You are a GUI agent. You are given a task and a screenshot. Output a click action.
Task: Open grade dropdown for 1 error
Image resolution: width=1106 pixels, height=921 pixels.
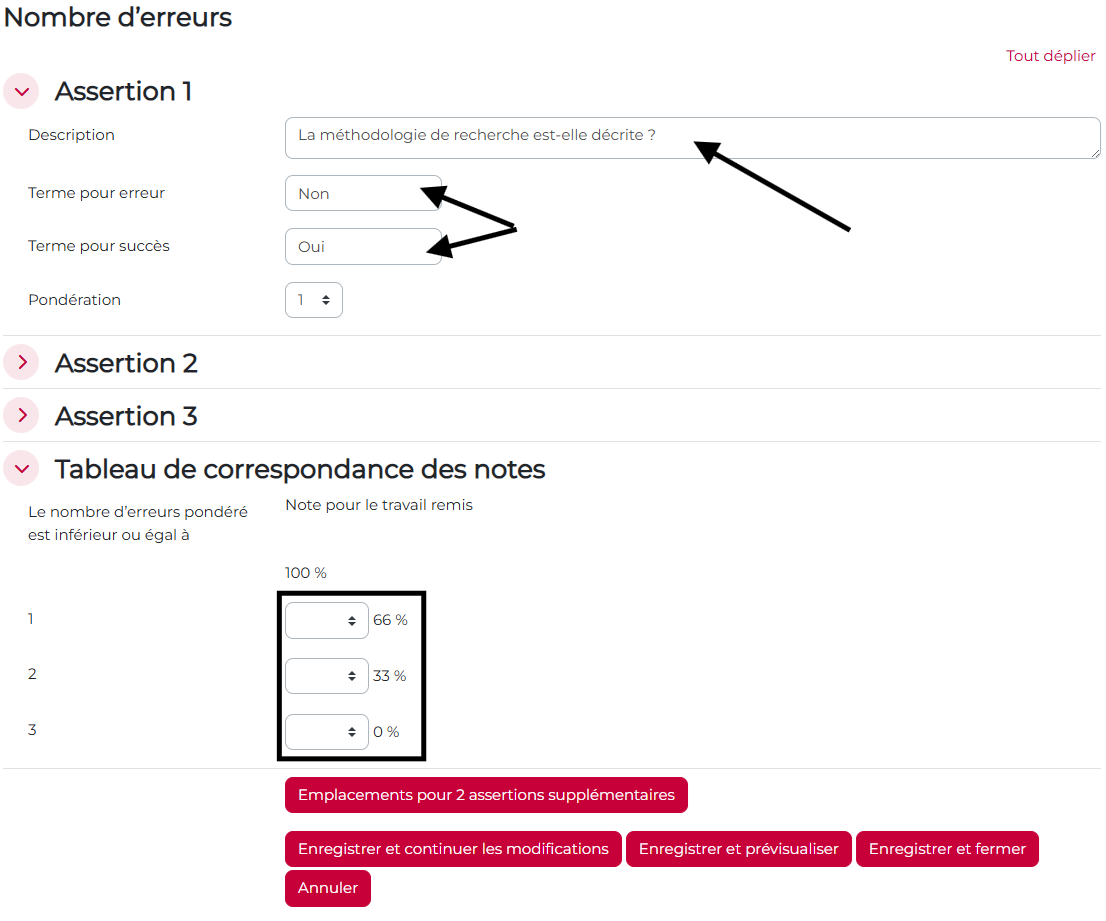[326, 621]
